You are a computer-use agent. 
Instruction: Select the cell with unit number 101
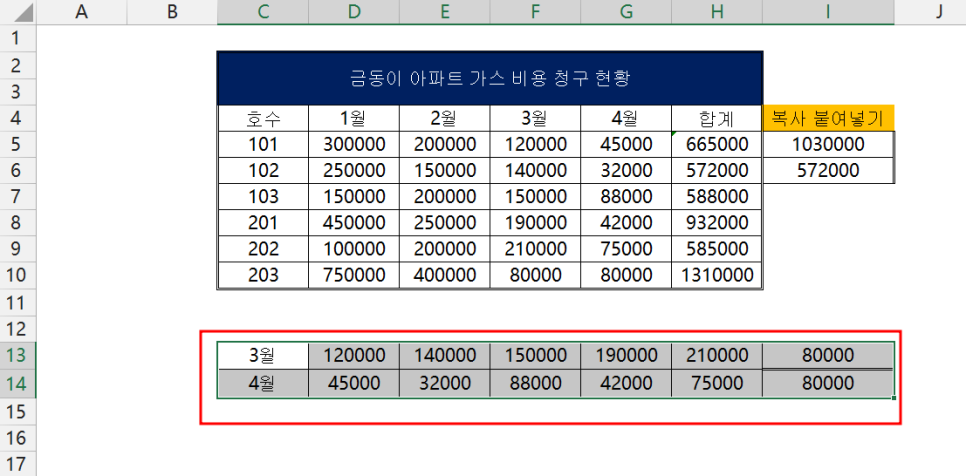pyautogui.click(x=263, y=144)
